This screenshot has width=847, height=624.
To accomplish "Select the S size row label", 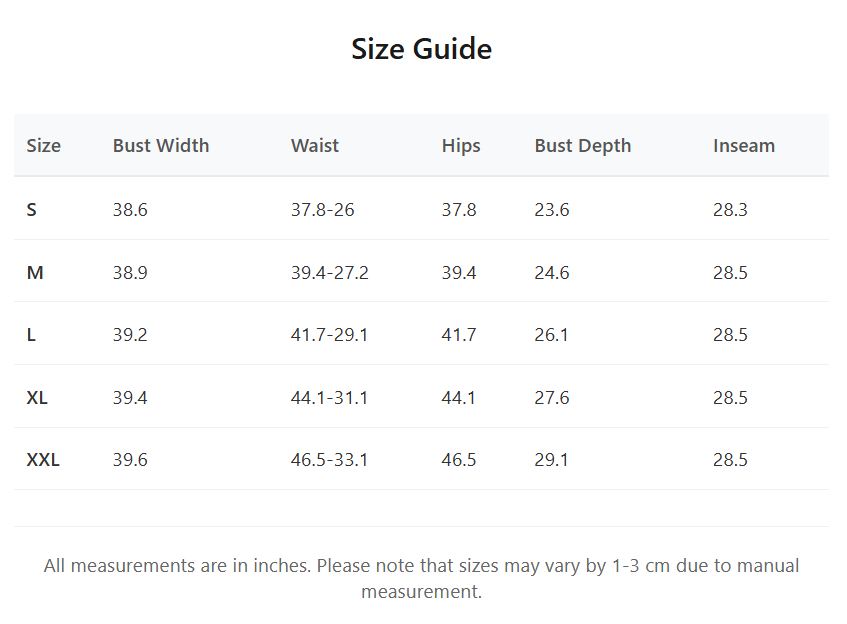I will click(31, 209).
